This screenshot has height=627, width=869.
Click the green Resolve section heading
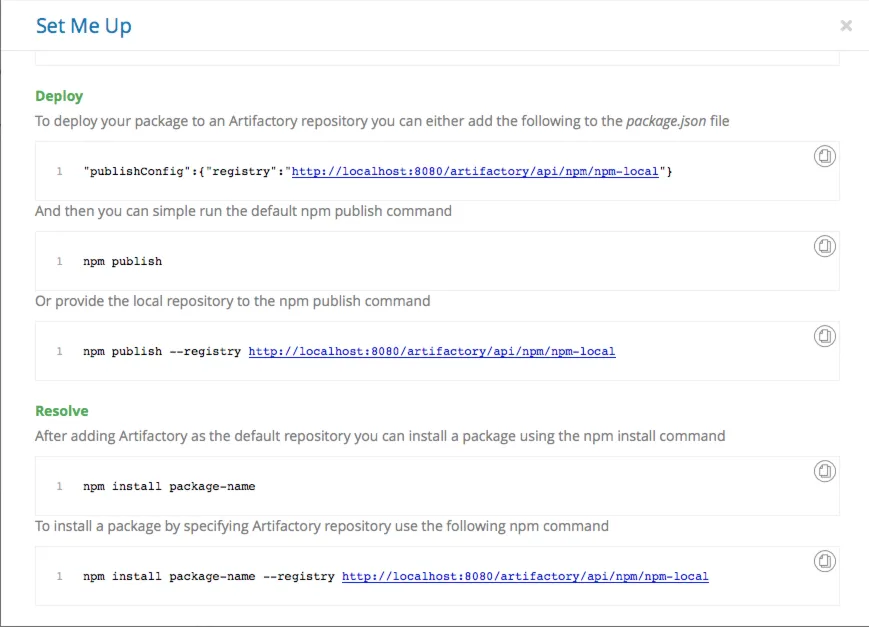tap(62, 411)
